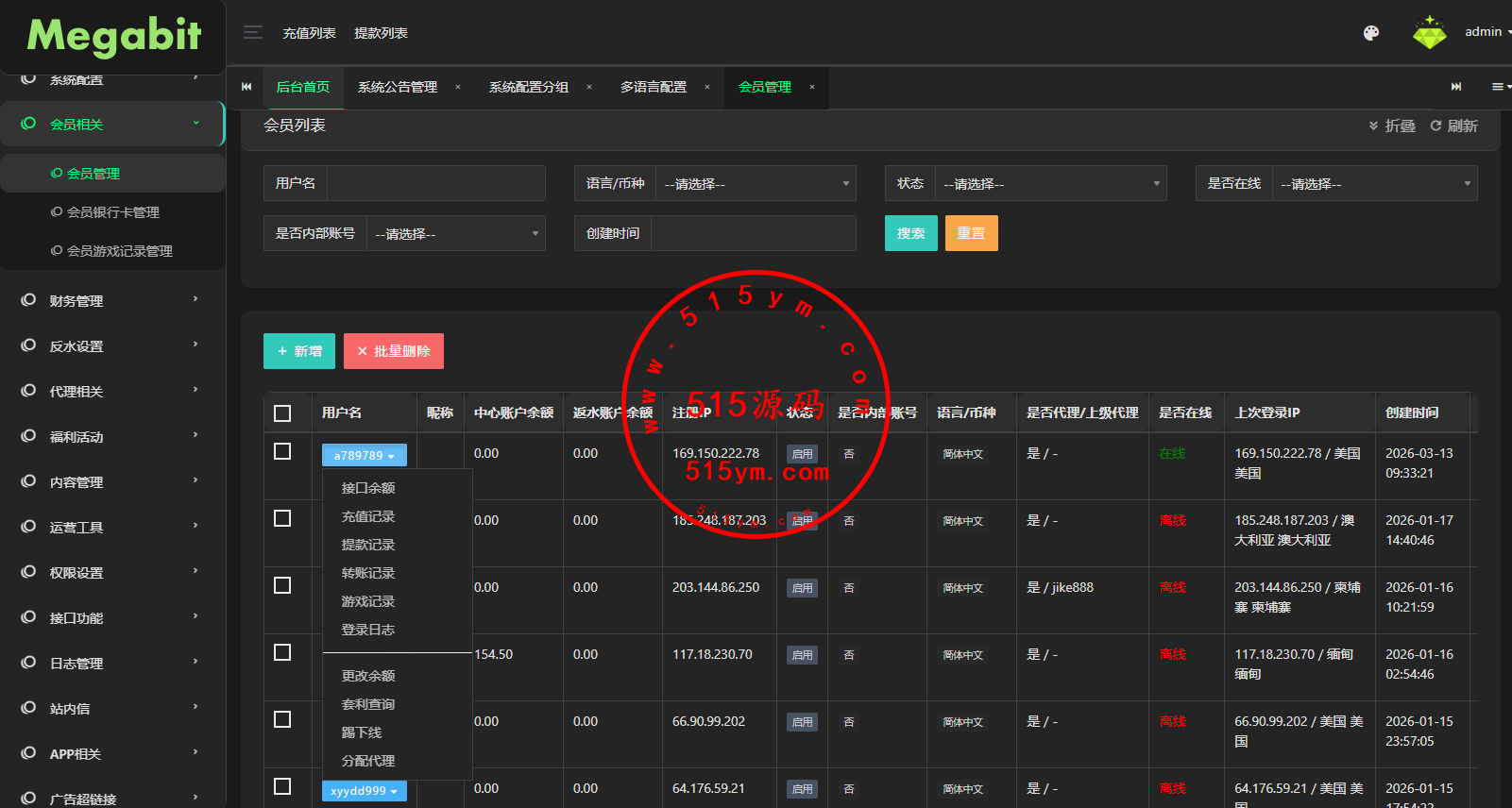1512x808 pixels.
Task: Click into the 用户名 input field
Action: click(435, 183)
